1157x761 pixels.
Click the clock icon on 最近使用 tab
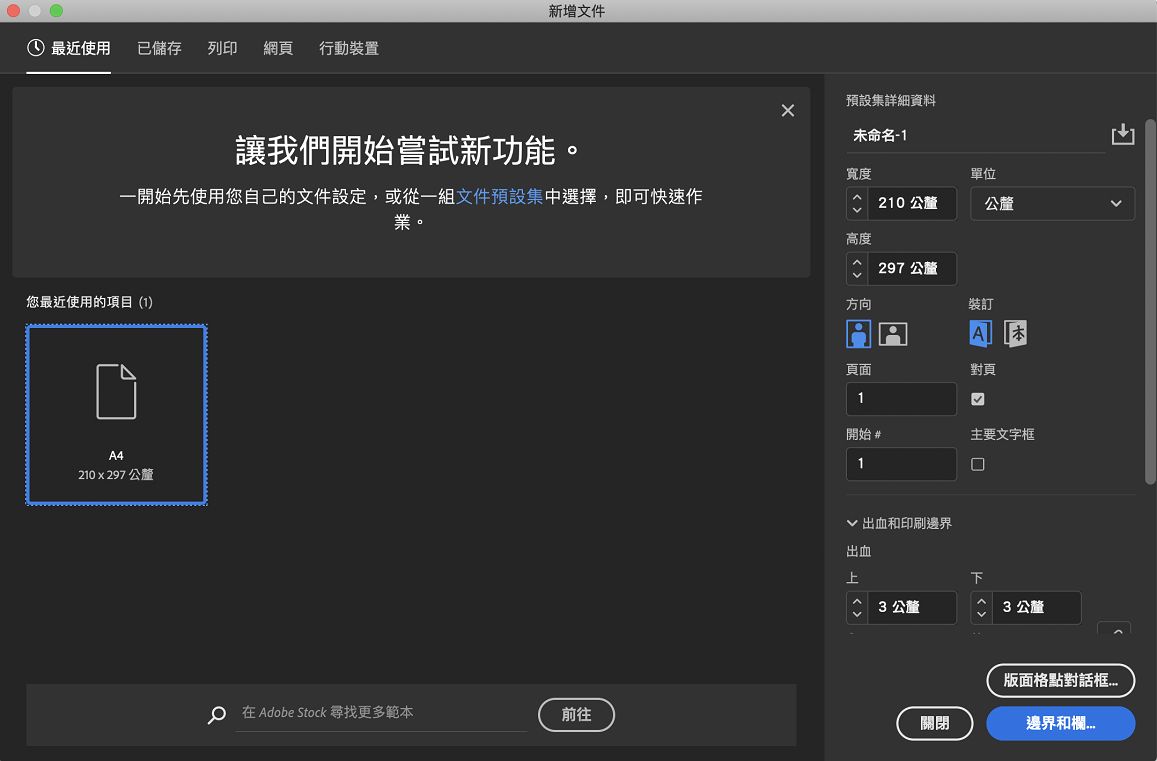click(35, 48)
